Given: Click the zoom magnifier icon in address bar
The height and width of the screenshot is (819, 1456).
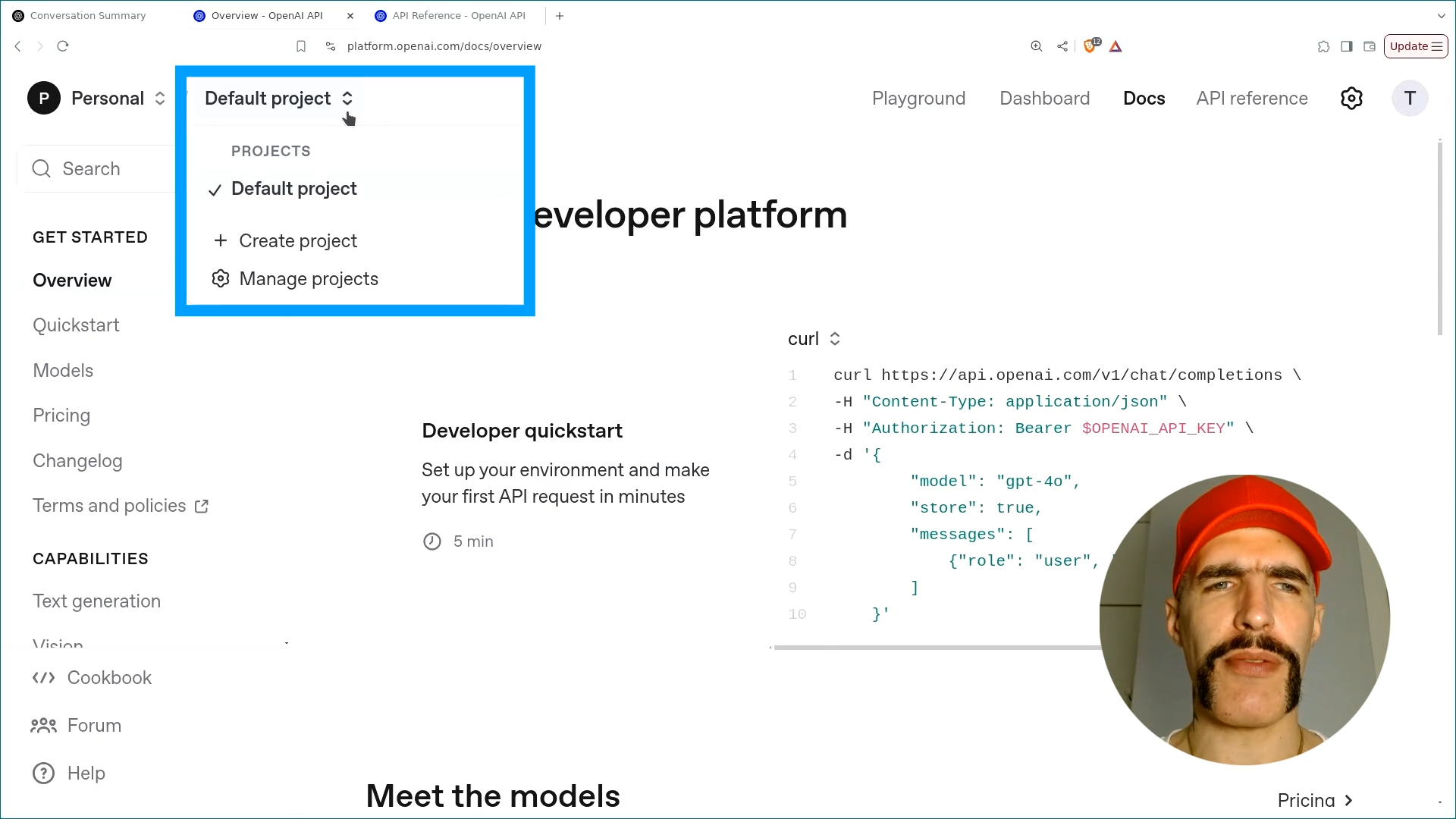Looking at the screenshot, I should coord(1037,46).
